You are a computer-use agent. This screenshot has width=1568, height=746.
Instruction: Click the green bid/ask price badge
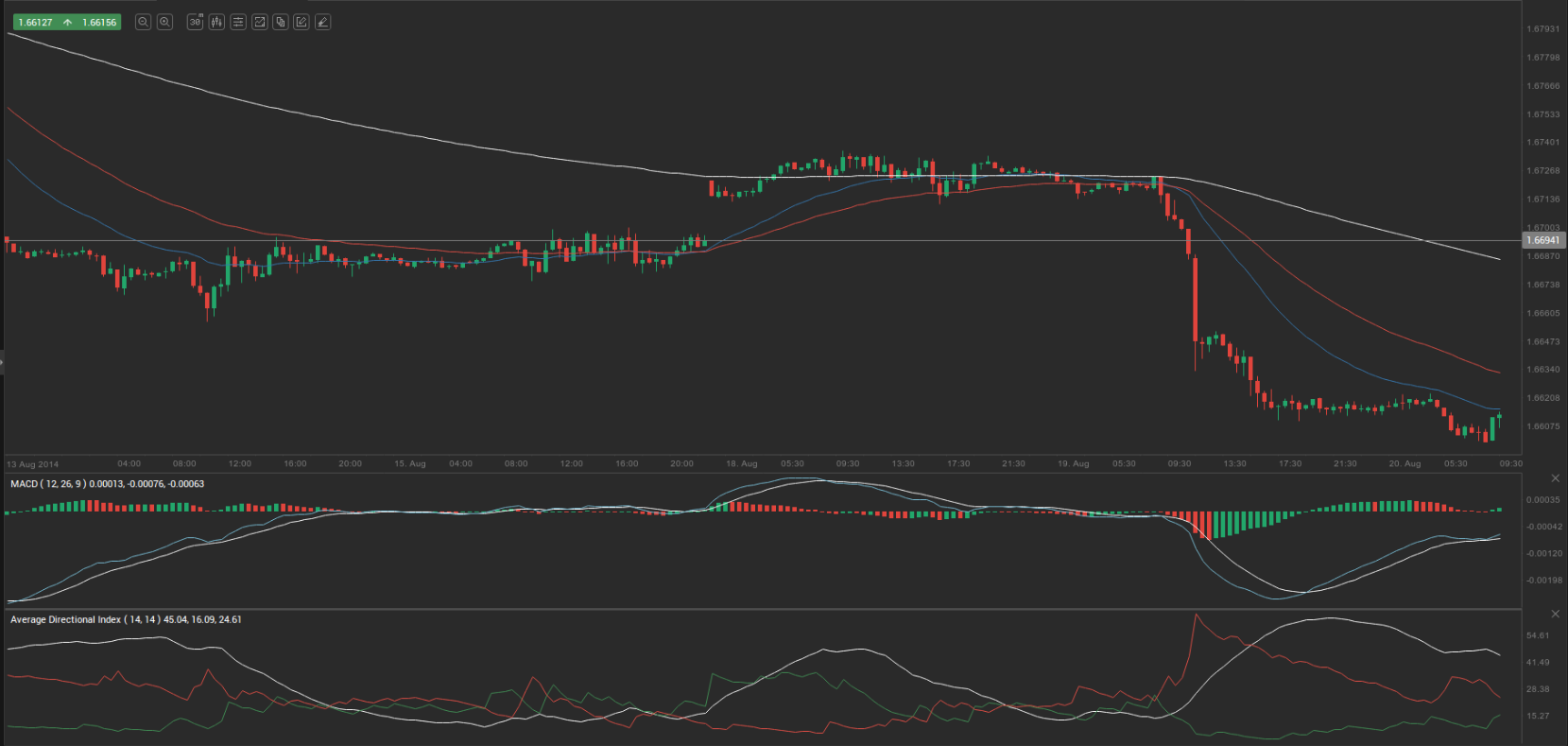tap(67, 22)
